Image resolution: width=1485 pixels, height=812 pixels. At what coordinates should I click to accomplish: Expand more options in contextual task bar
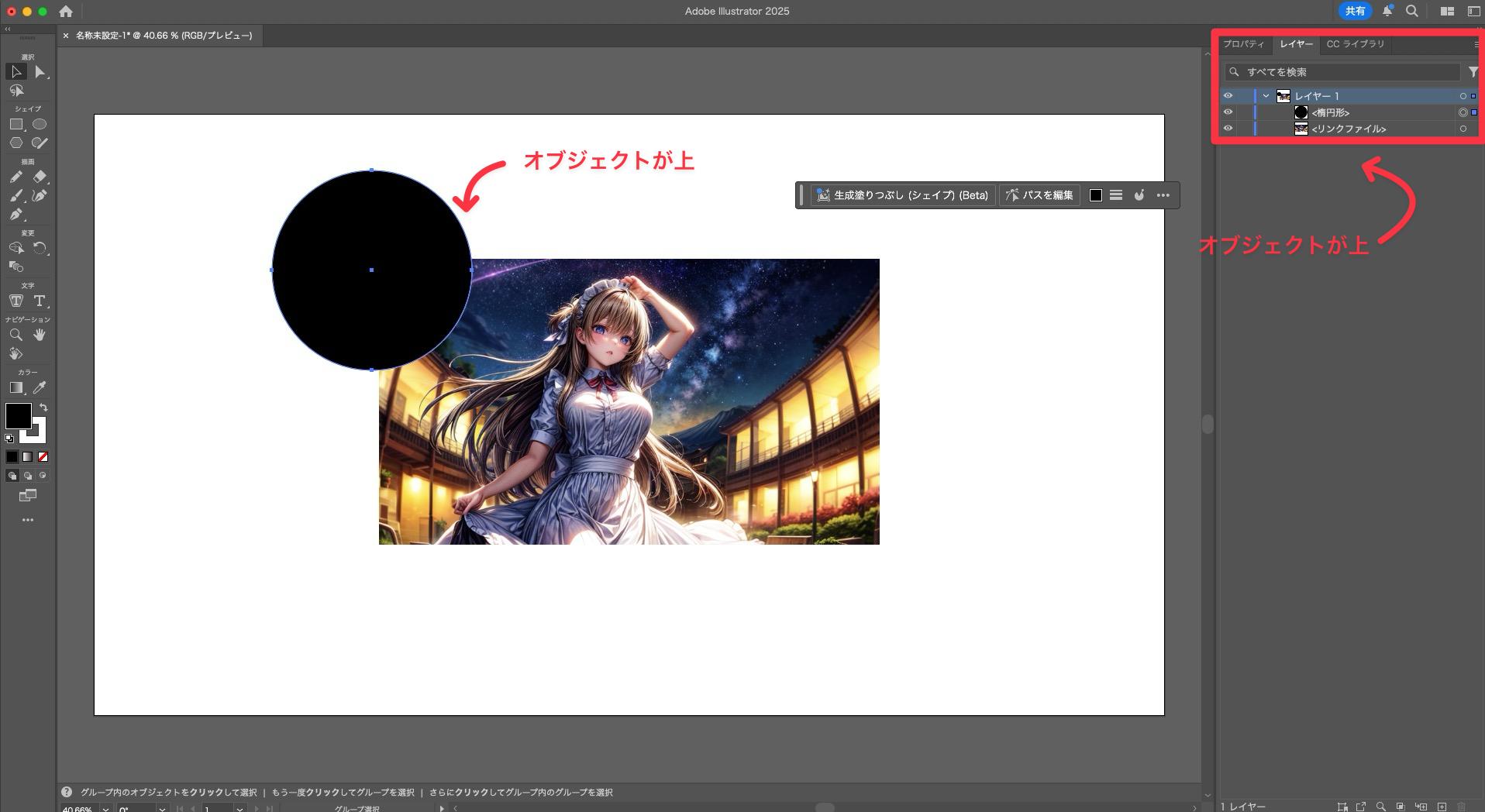click(x=1163, y=195)
